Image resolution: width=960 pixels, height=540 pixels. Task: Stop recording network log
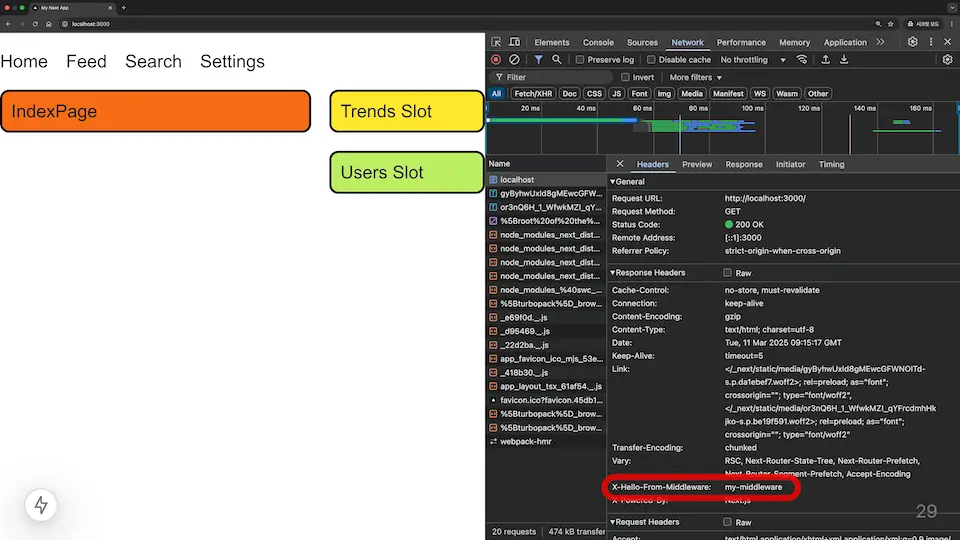[496, 59]
